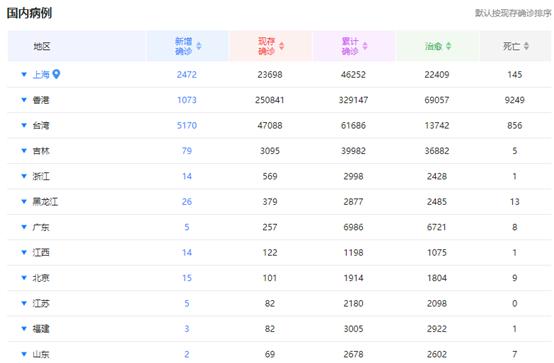Click Shanghai cumulative cases value 46252

[353, 75]
